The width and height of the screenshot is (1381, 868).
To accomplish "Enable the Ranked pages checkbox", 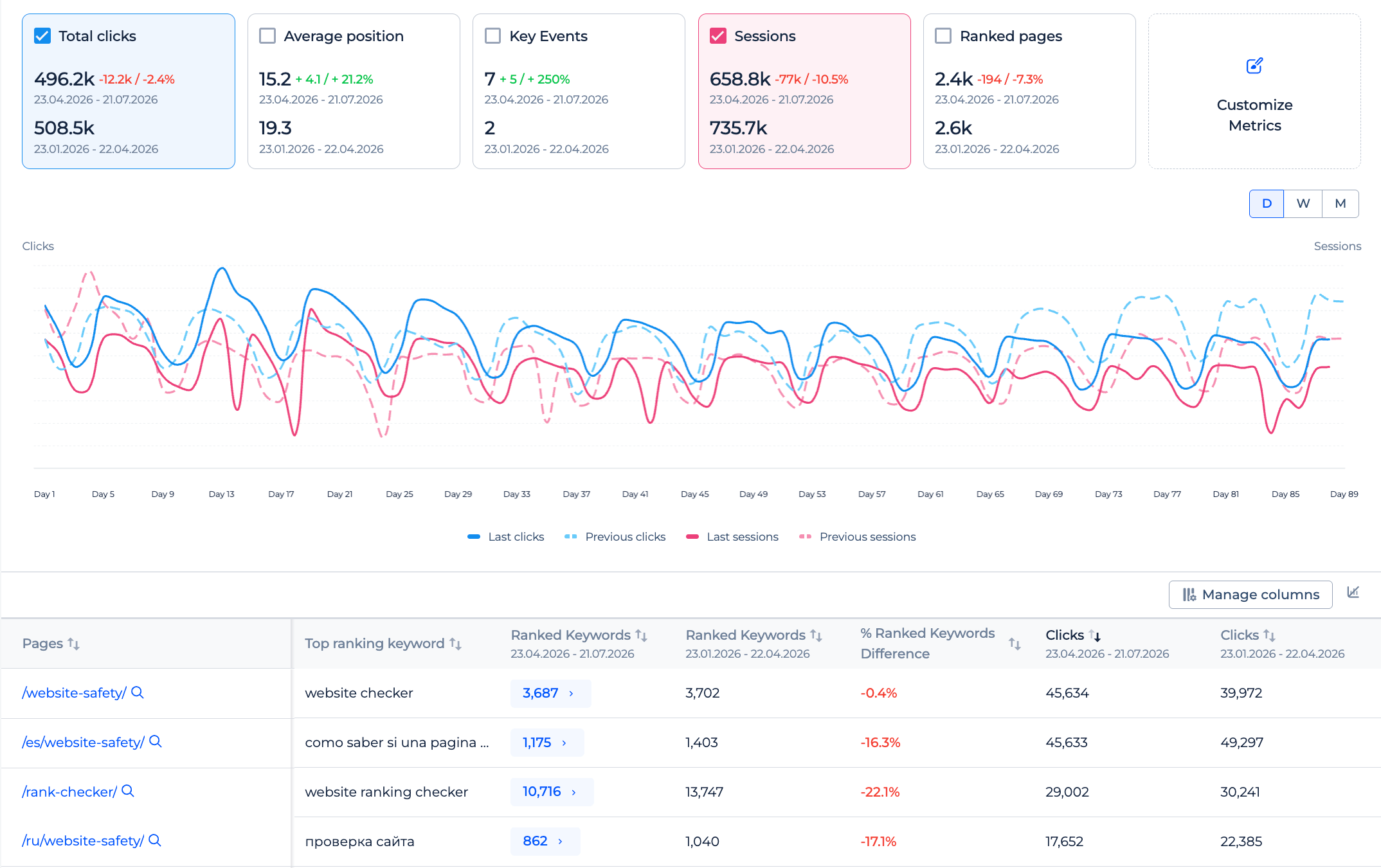I will [943, 36].
